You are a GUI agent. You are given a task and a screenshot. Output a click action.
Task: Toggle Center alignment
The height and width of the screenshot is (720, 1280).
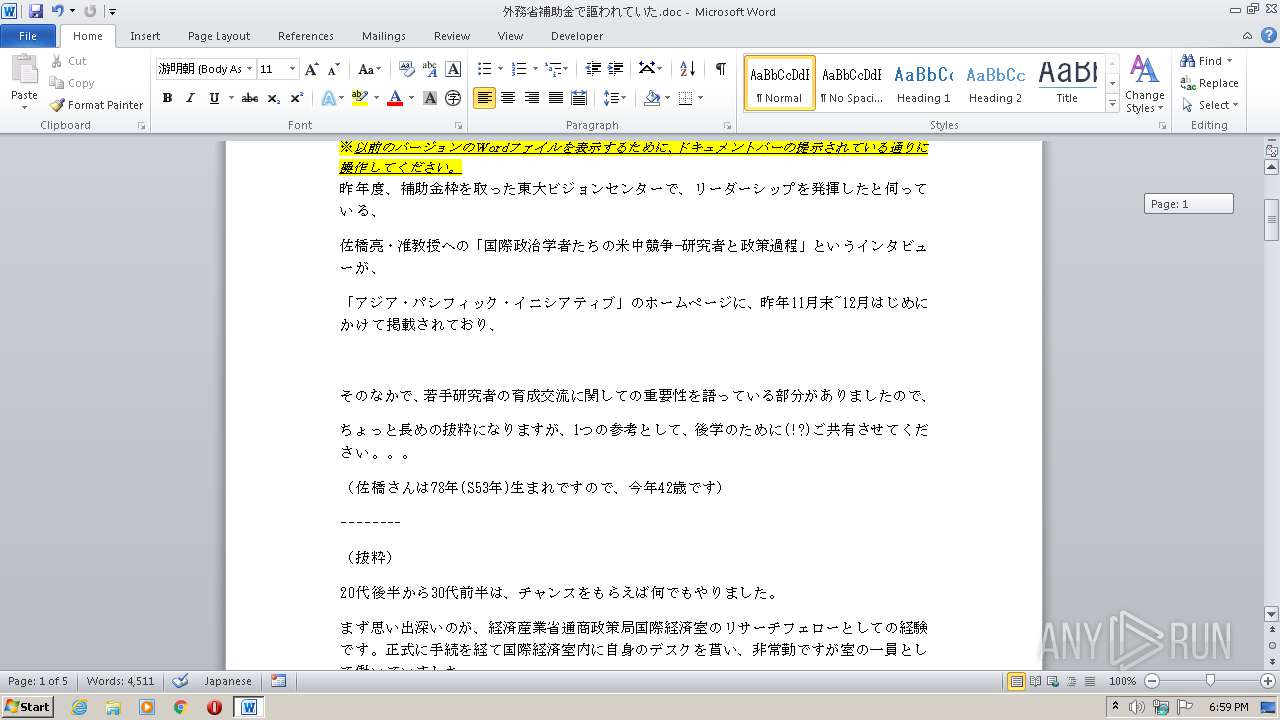click(x=508, y=98)
